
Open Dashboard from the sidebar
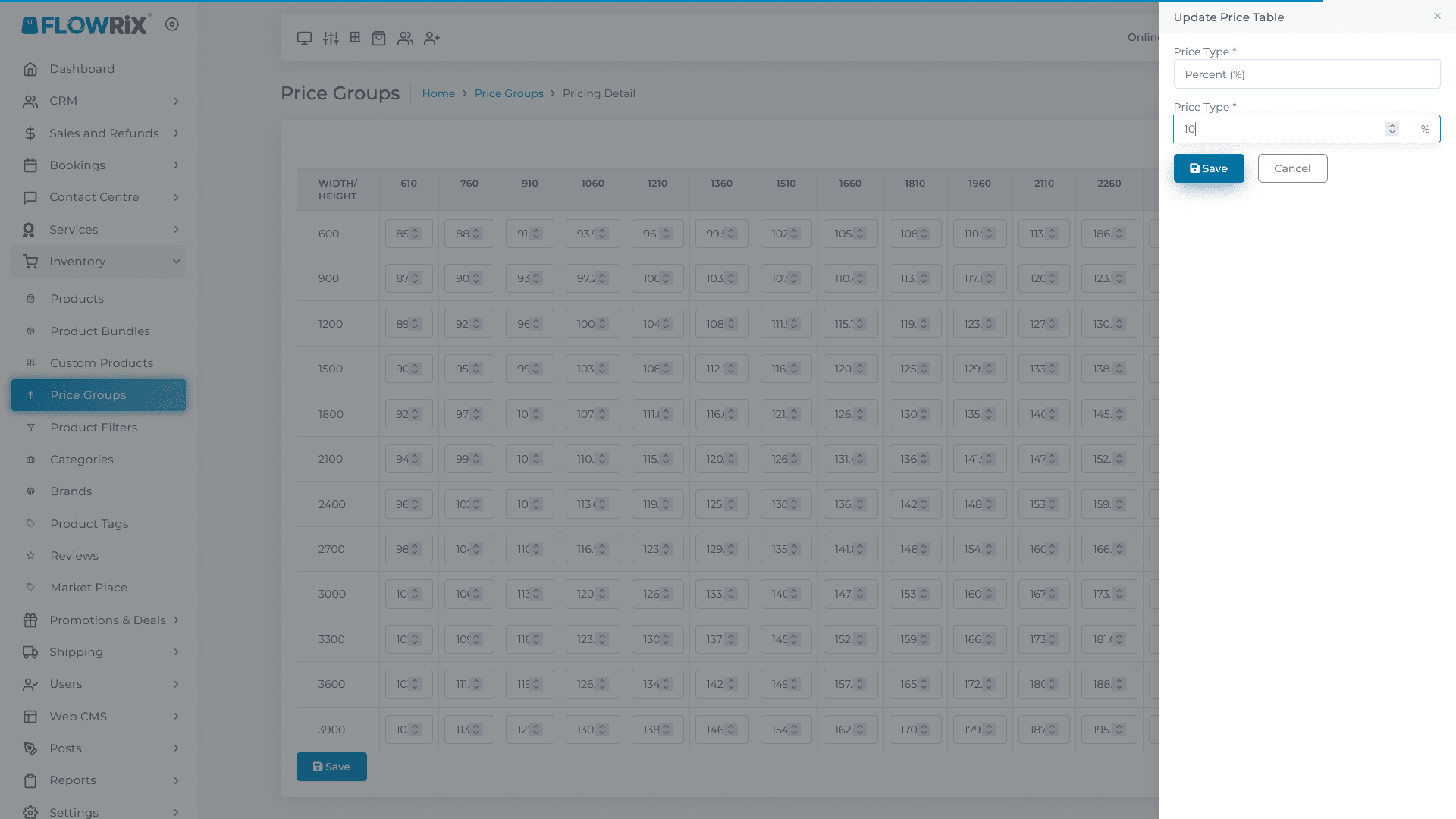[x=82, y=69]
